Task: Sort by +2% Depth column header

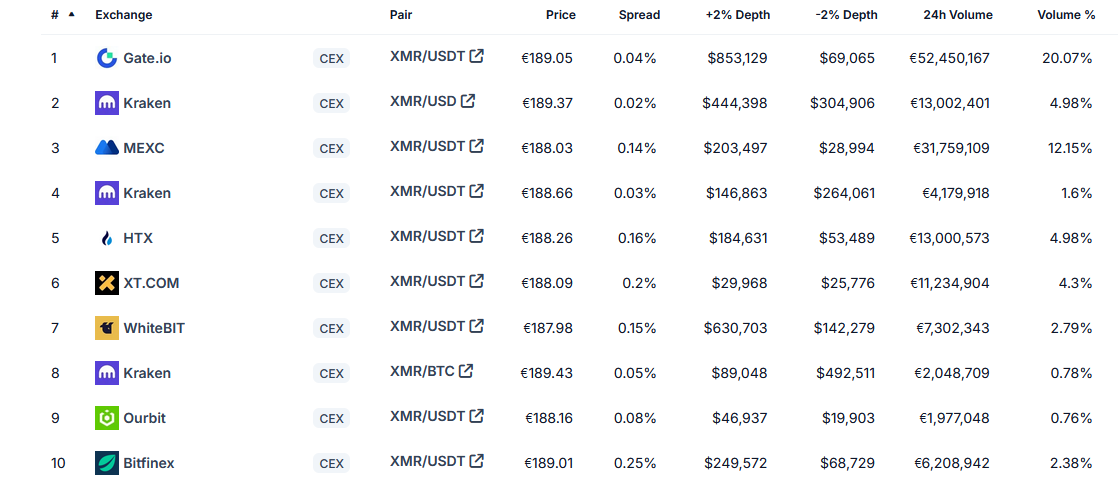Action: [x=736, y=15]
